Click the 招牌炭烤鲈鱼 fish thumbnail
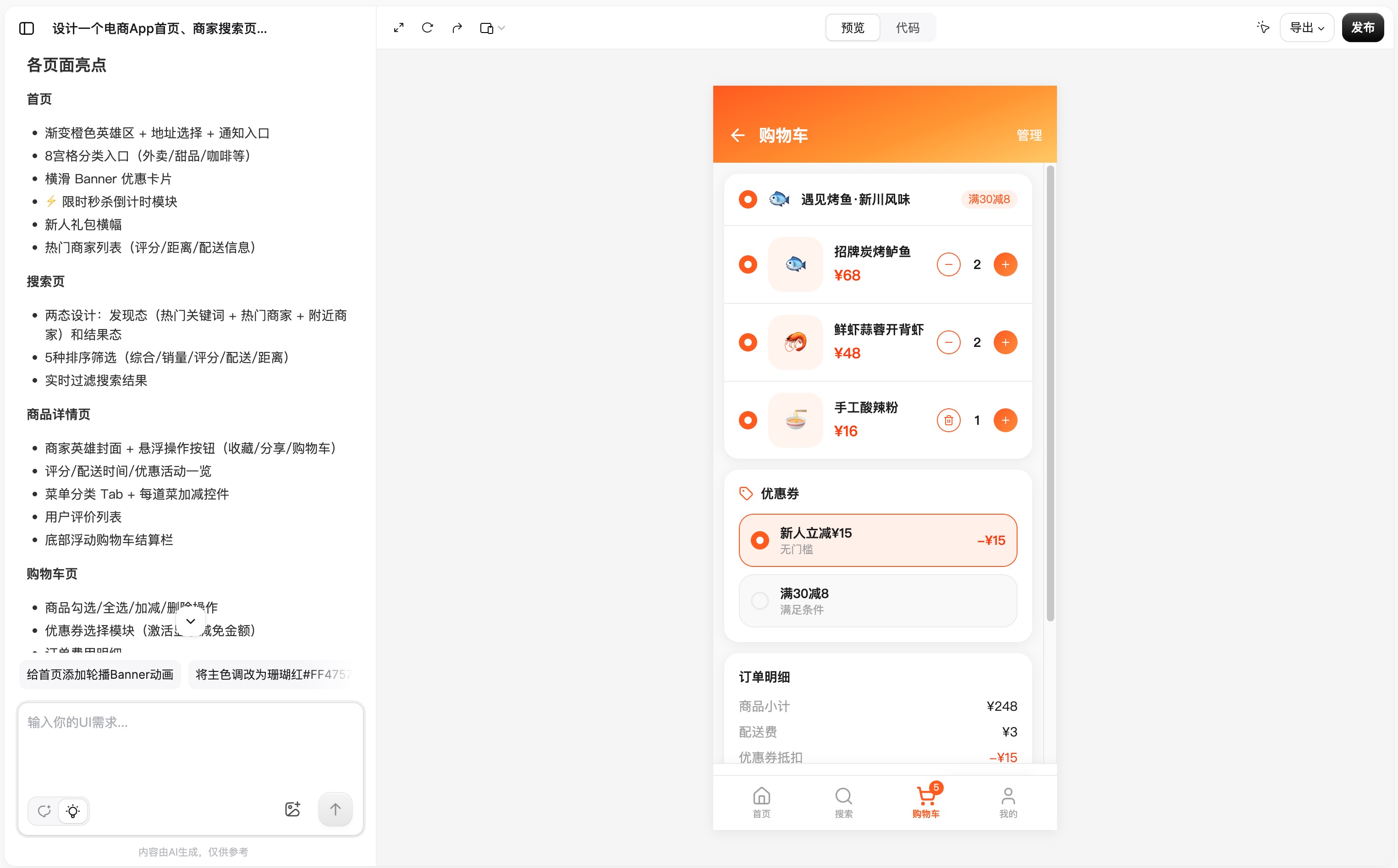 795,264
